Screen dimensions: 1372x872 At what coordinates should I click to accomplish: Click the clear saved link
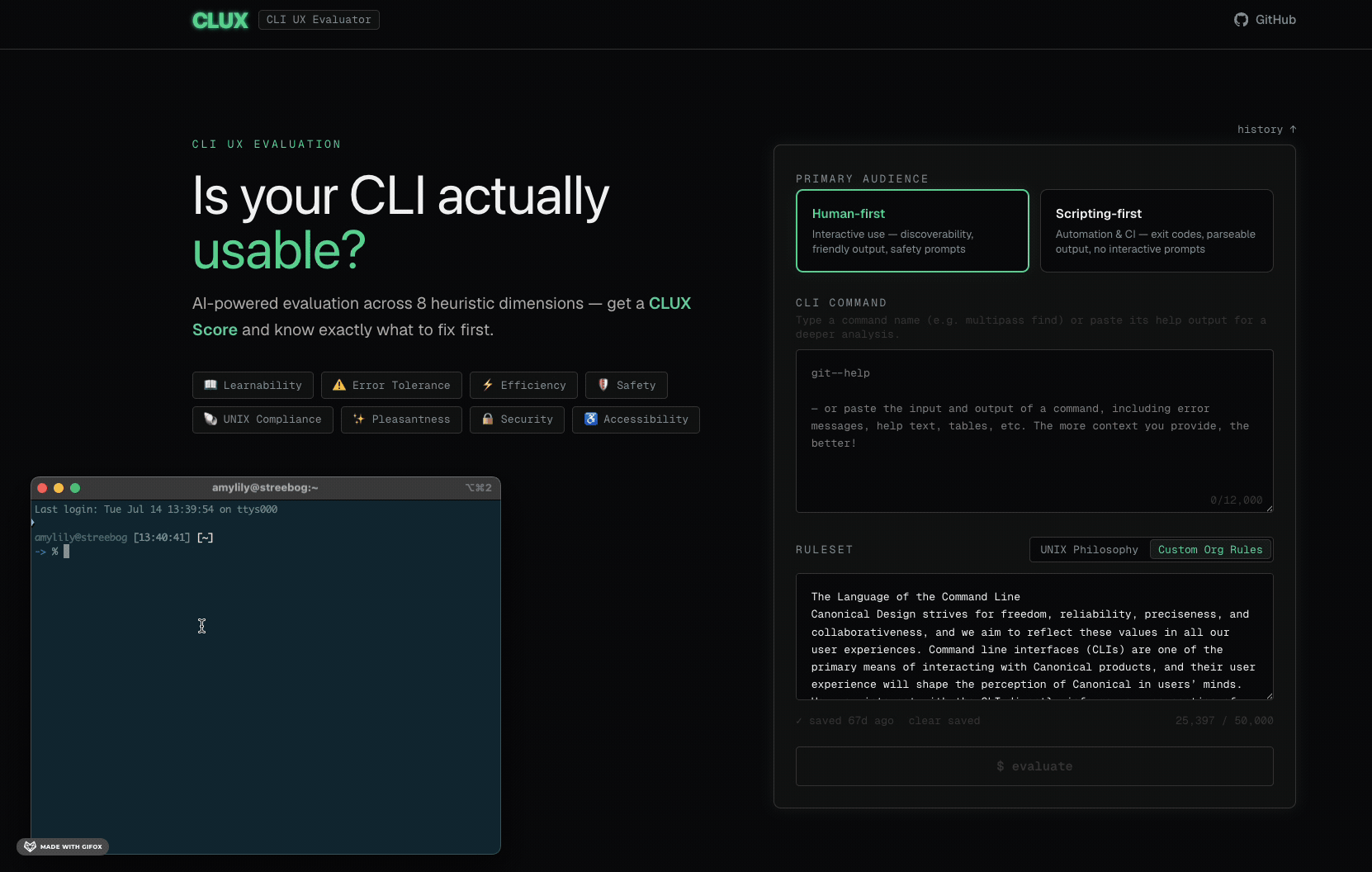pyautogui.click(x=944, y=721)
